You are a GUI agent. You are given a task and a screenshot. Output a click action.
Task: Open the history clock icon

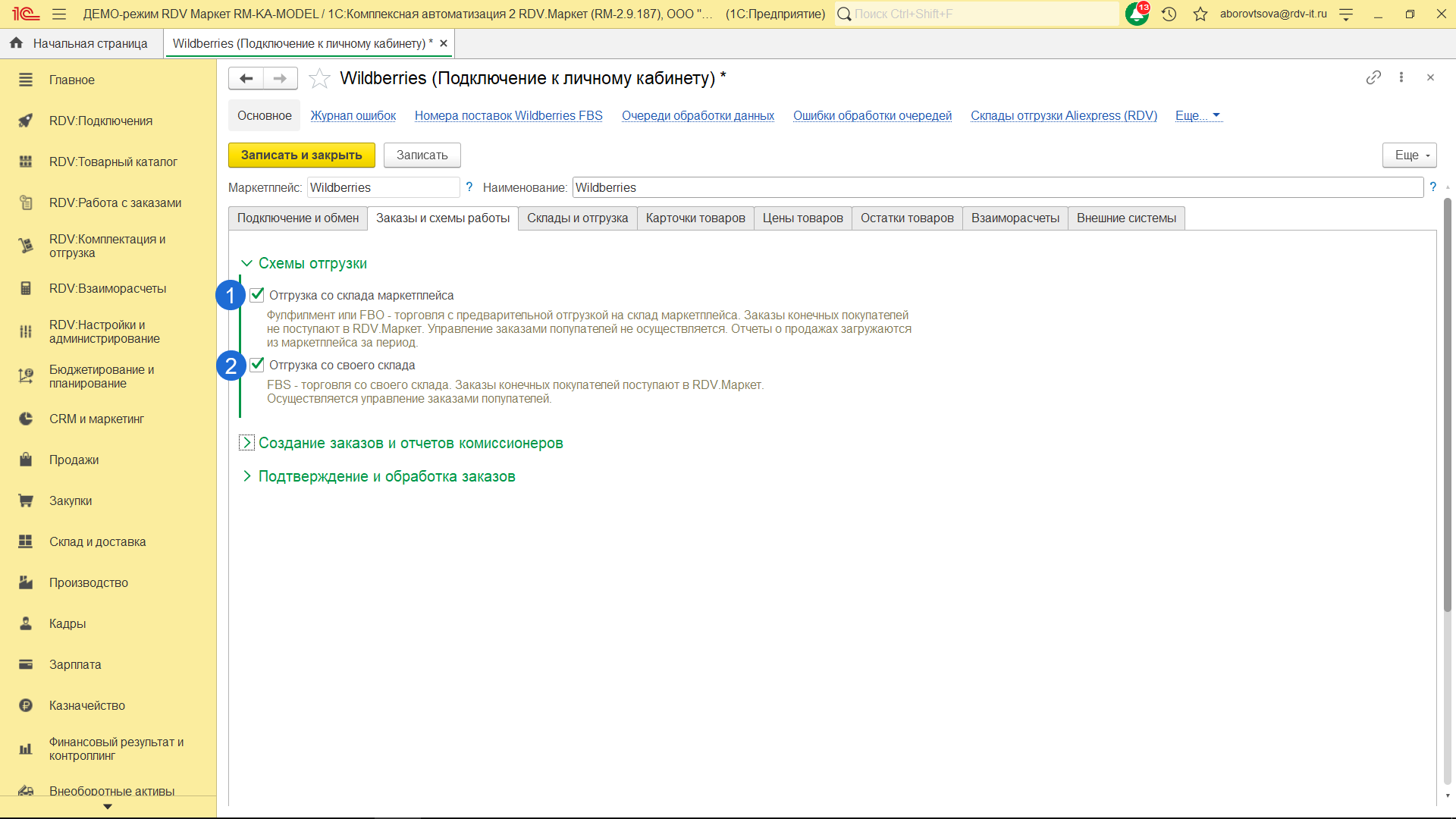pyautogui.click(x=1169, y=14)
